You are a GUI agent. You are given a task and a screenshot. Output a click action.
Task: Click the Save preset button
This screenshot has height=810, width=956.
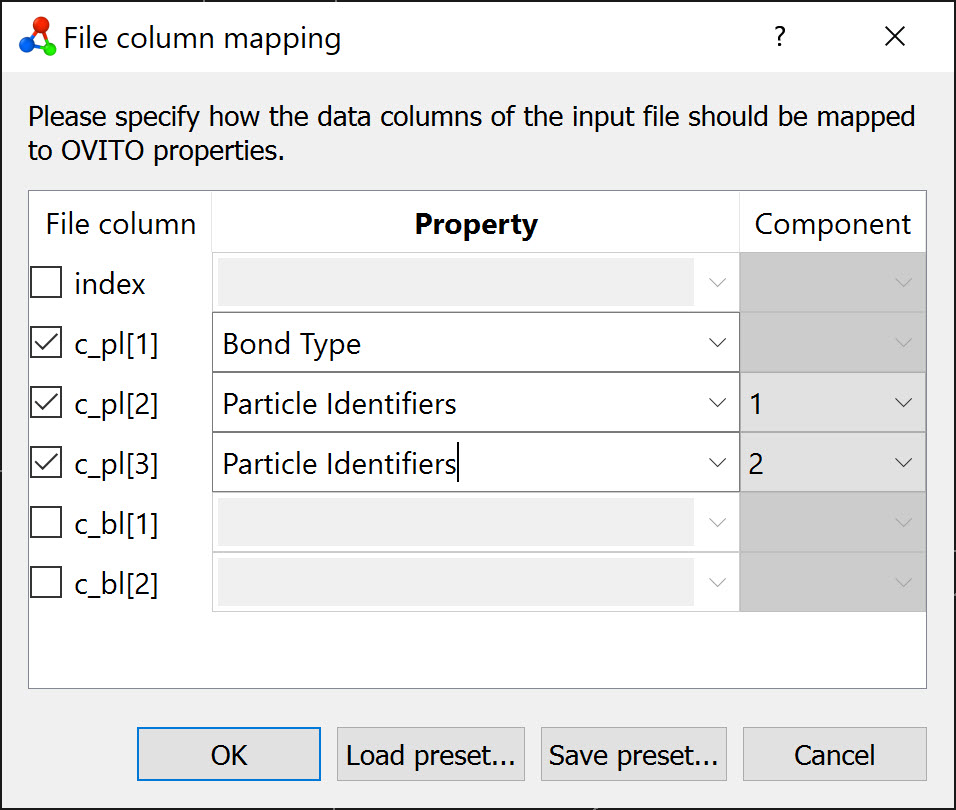point(633,755)
